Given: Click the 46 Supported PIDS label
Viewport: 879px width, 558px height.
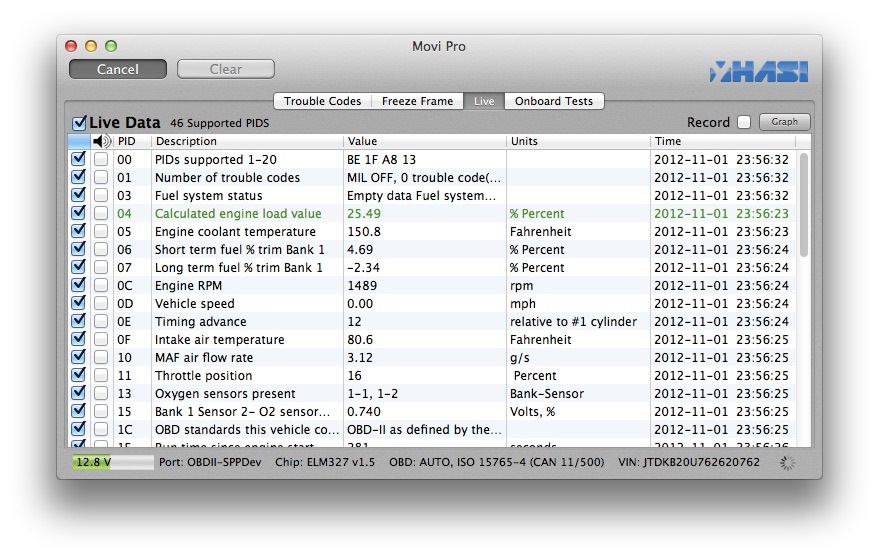Looking at the screenshot, I should [220, 123].
